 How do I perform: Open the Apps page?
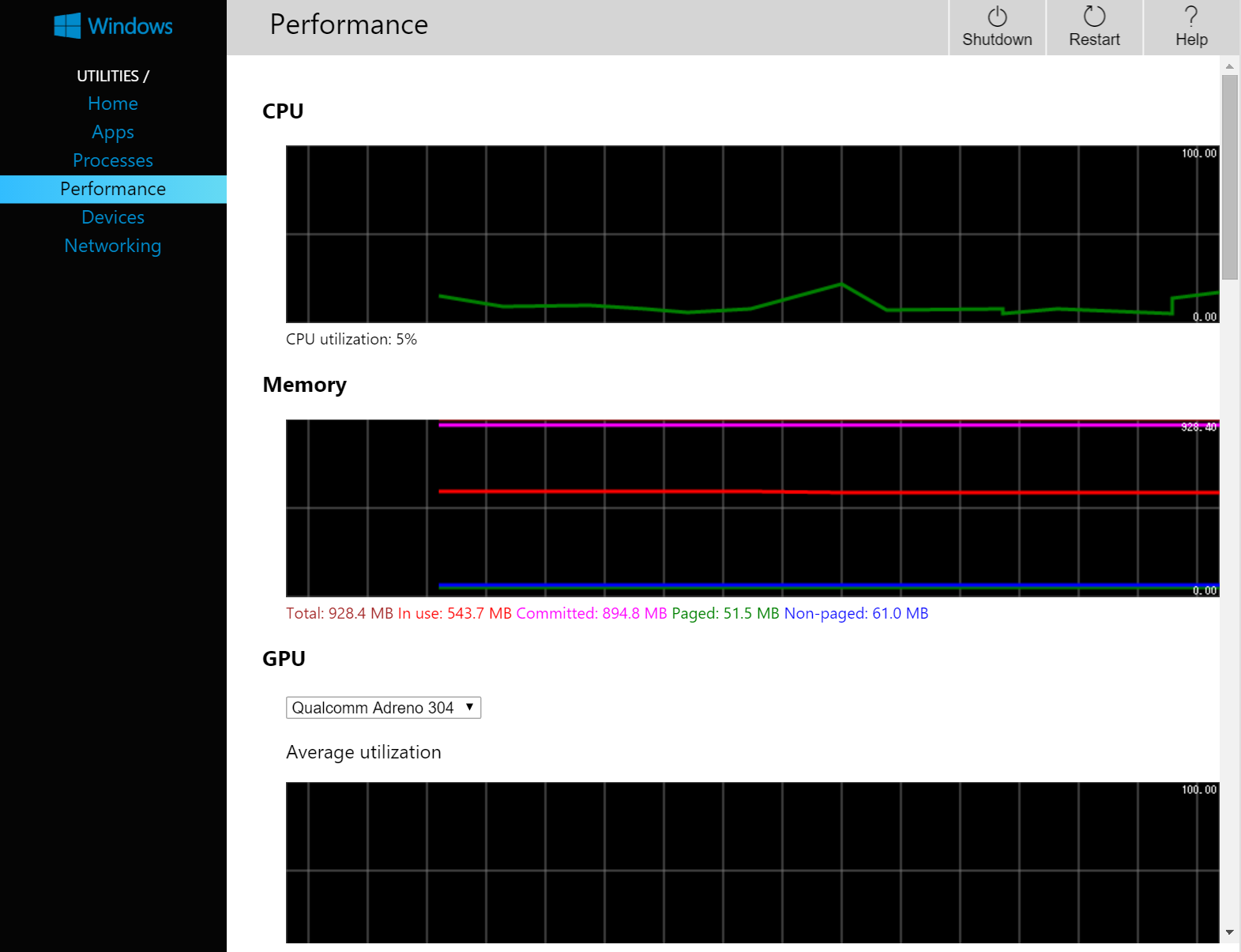coord(113,132)
